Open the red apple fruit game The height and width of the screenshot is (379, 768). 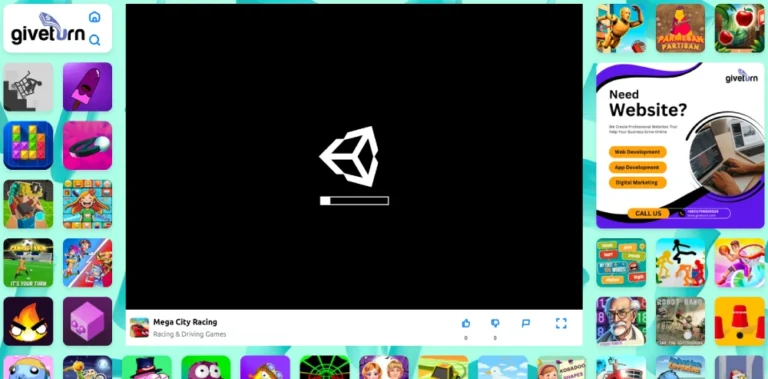click(739, 28)
